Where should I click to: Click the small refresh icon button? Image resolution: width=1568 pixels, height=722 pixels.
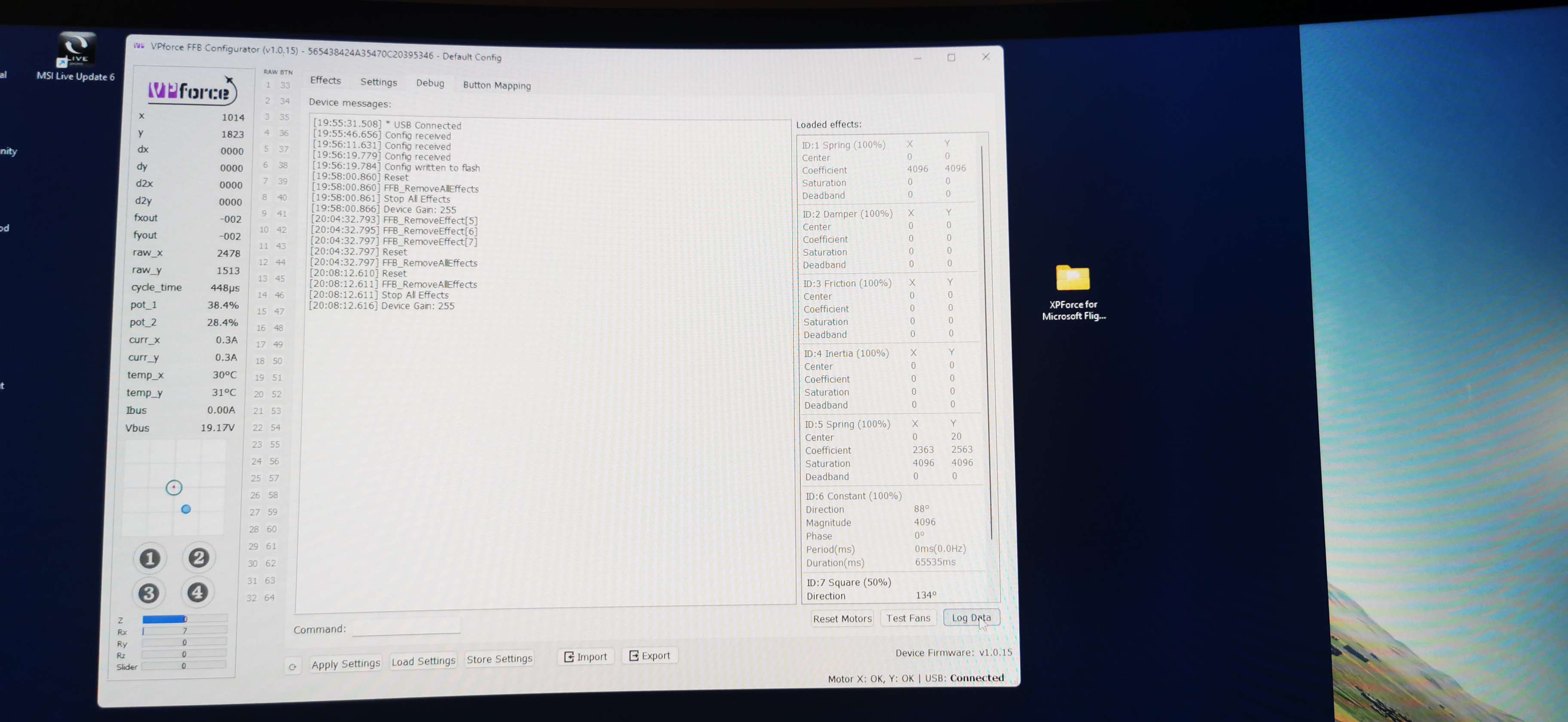pos(293,667)
